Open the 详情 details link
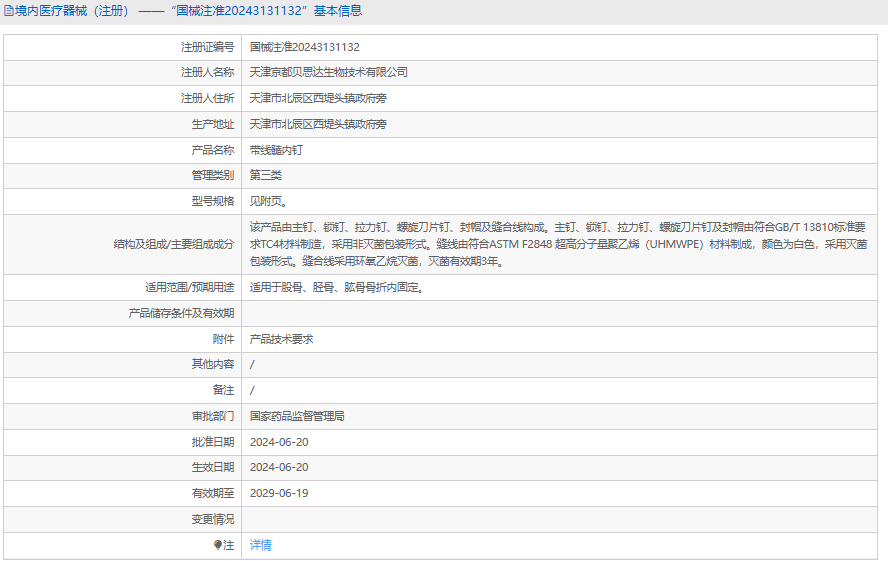 click(261, 545)
